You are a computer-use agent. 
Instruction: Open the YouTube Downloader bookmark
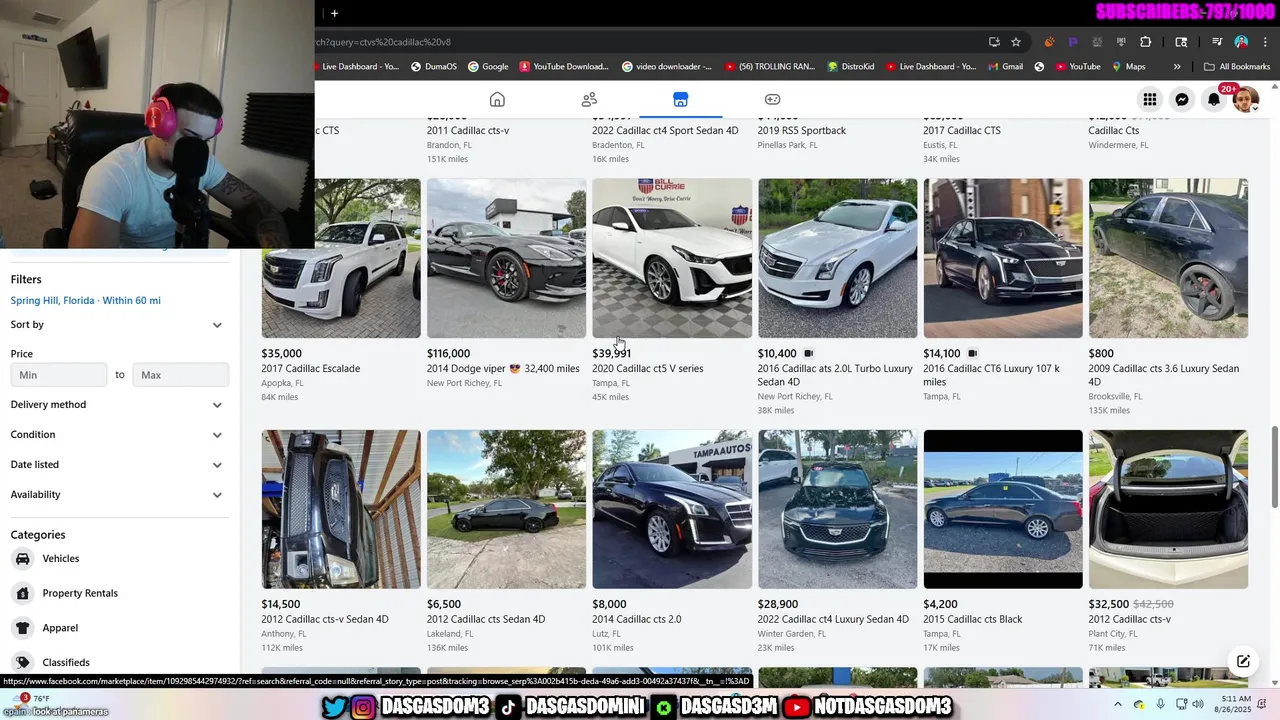[564, 67]
